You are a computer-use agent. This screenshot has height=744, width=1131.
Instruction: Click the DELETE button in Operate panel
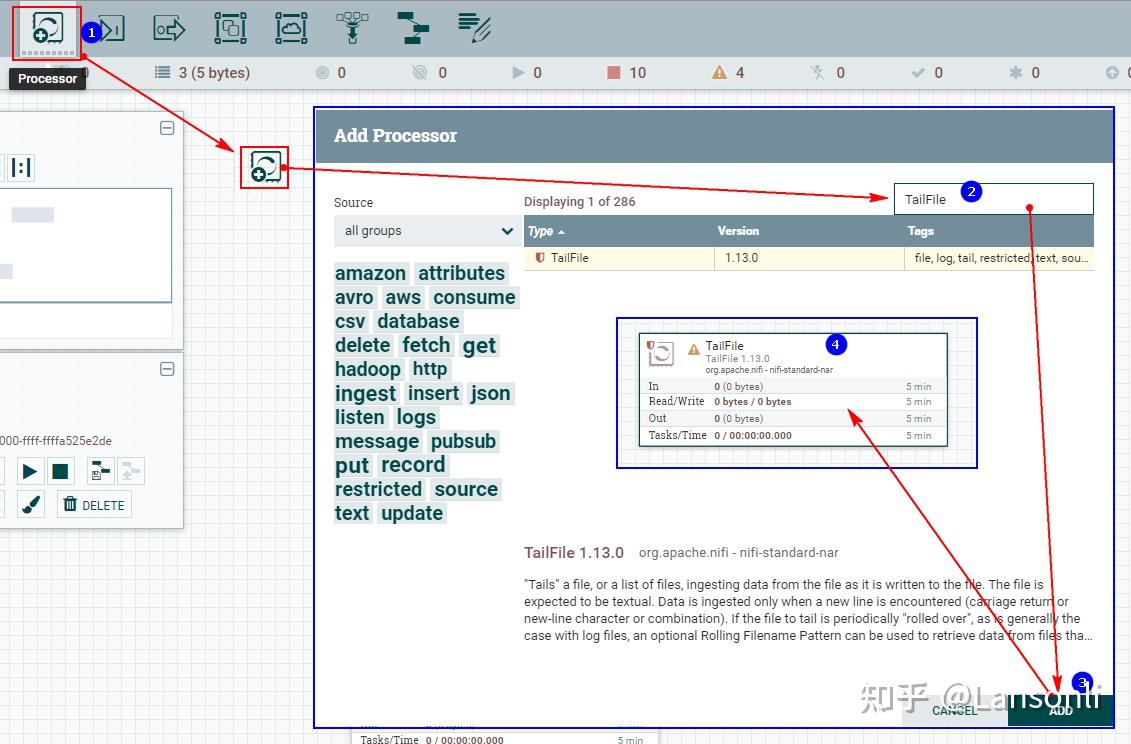point(94,504)
